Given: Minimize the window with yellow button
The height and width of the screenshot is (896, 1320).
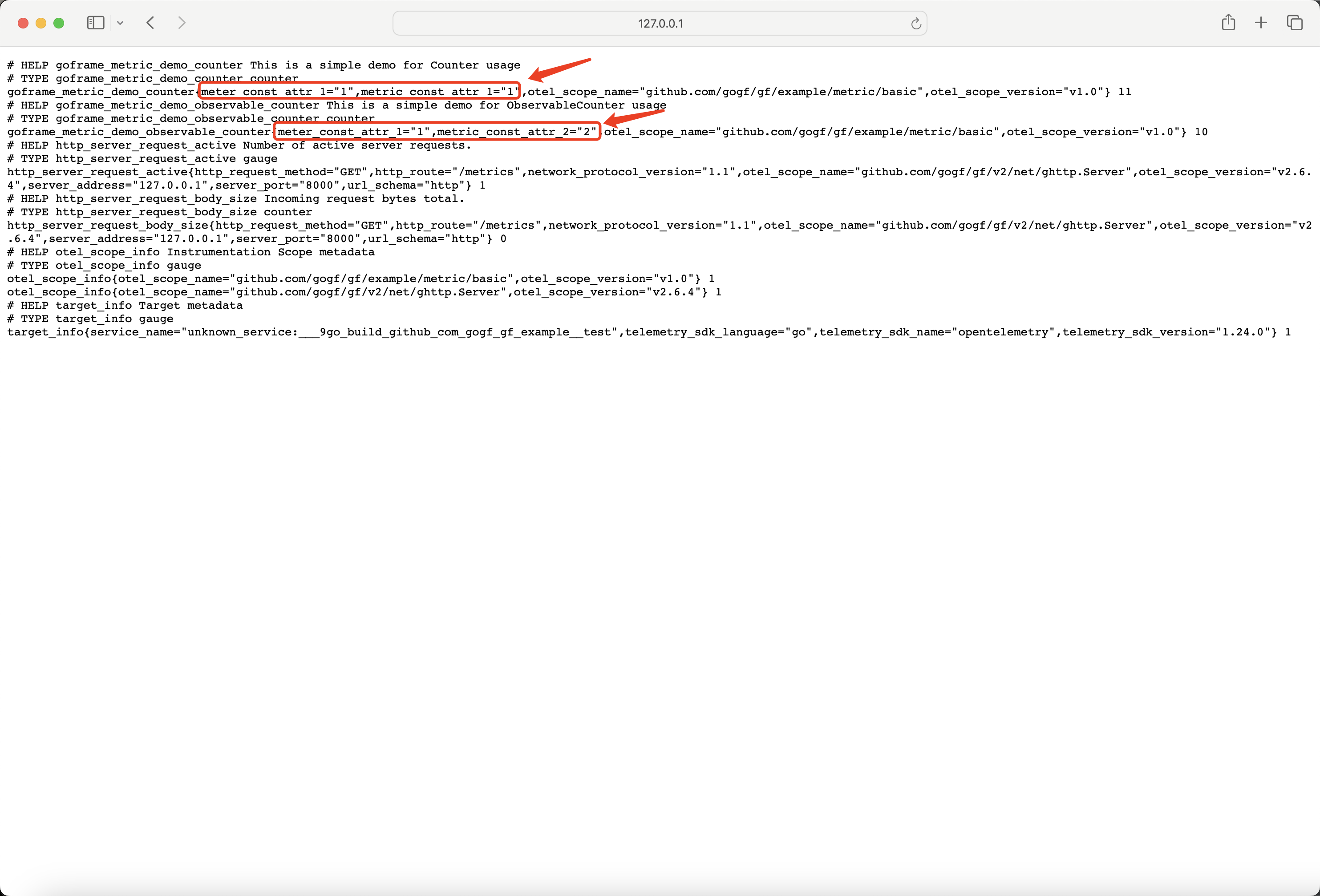Looking at the screenshot, I should tap(41, 23).
